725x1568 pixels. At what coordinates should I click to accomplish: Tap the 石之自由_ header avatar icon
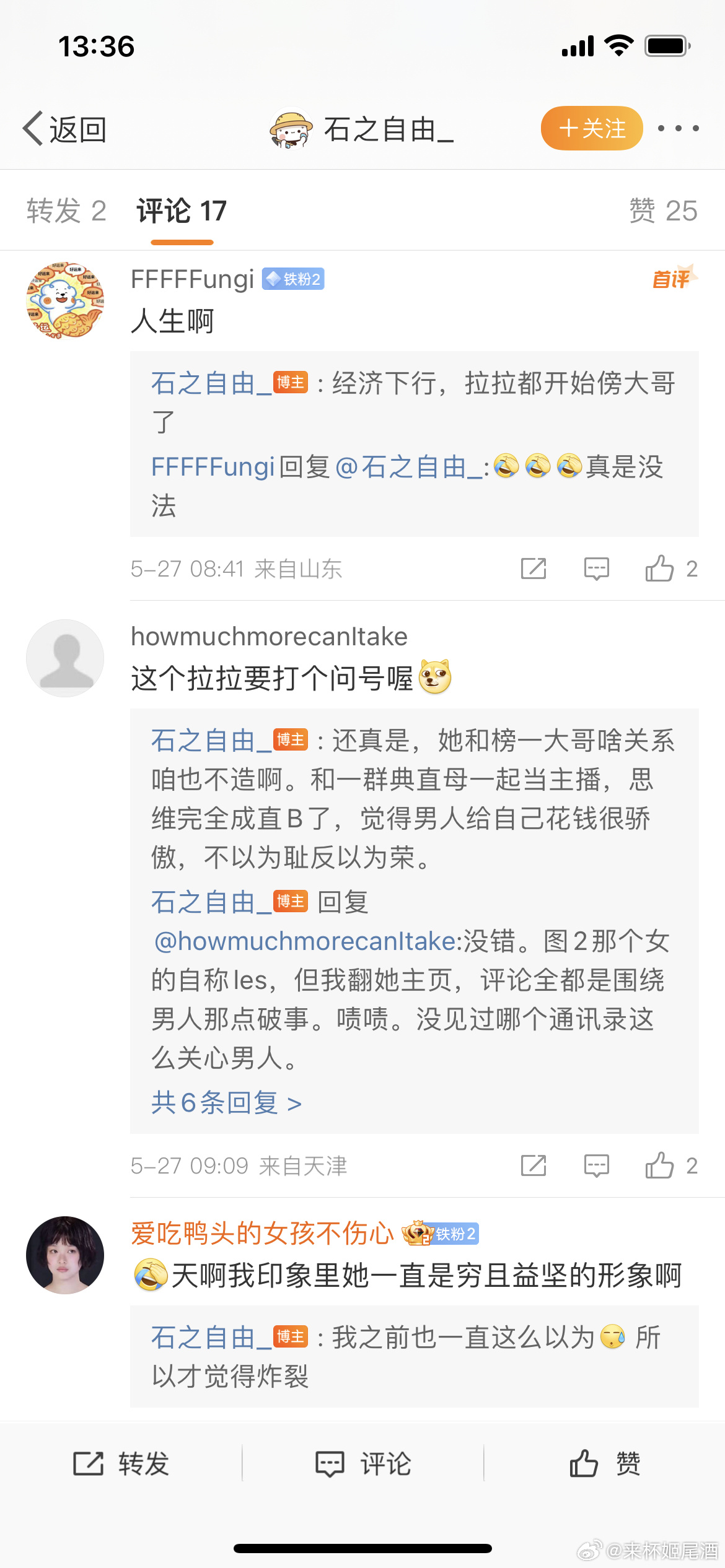tap(291, 129)
